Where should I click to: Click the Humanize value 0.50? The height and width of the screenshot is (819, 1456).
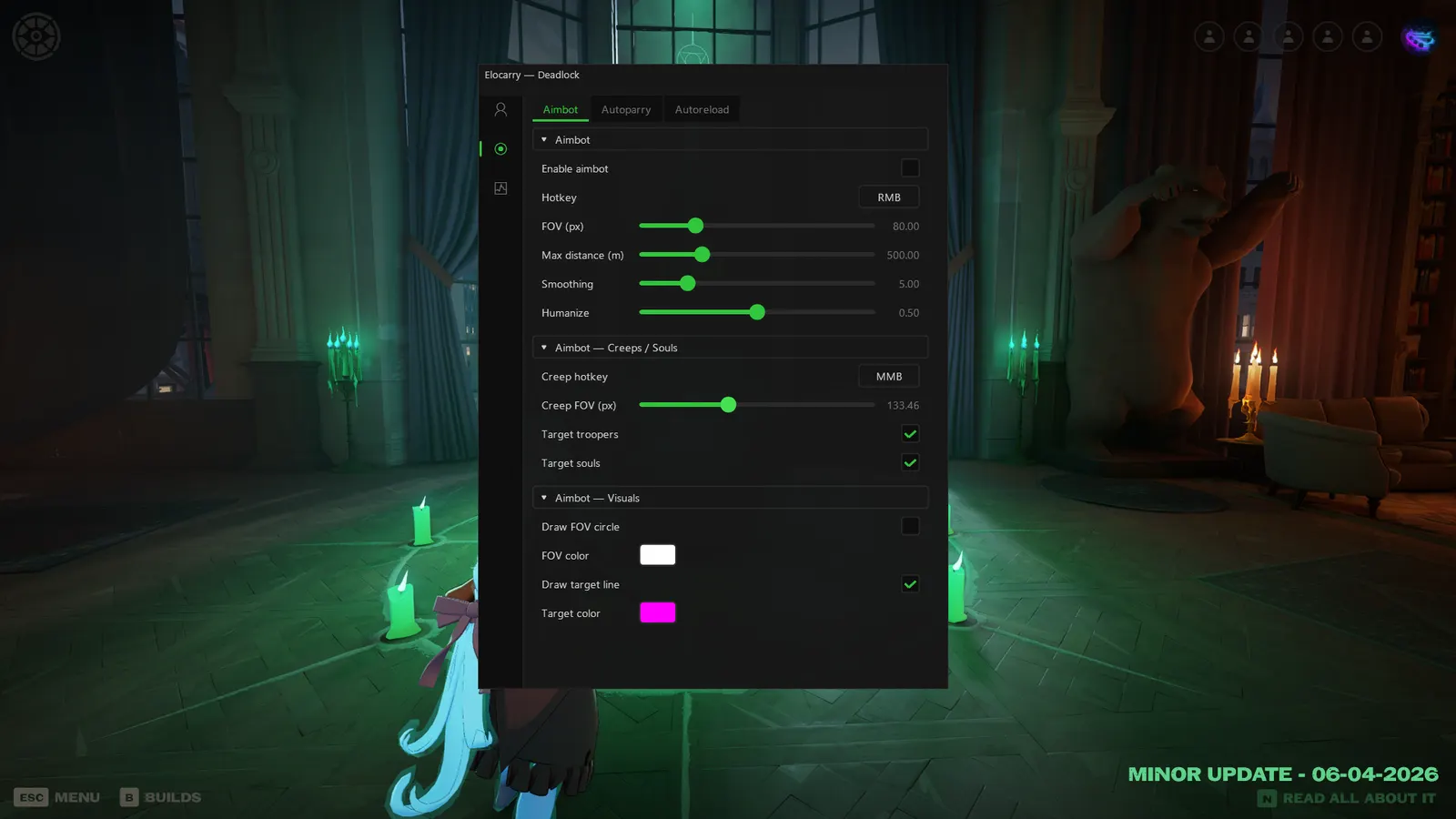tap(909, 313)
